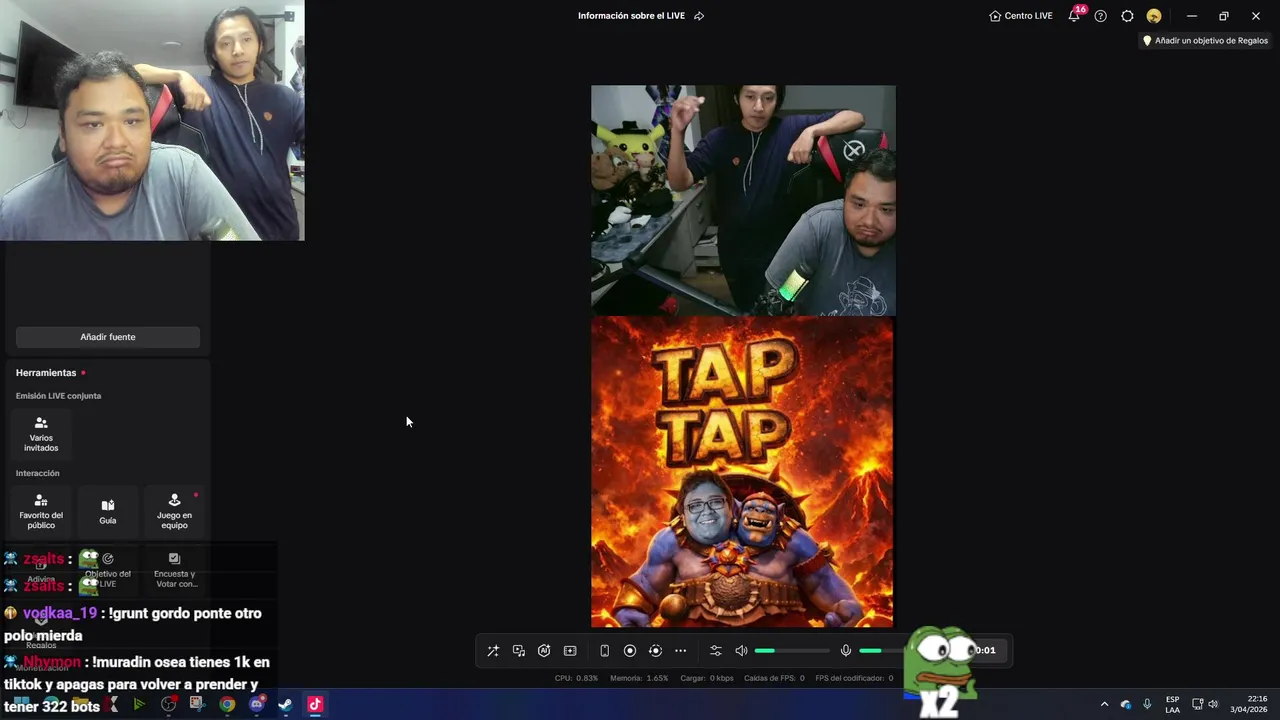Open the settings gear icon
This screenshot has width=1280, height=720.
click(x=1127, y=16)
